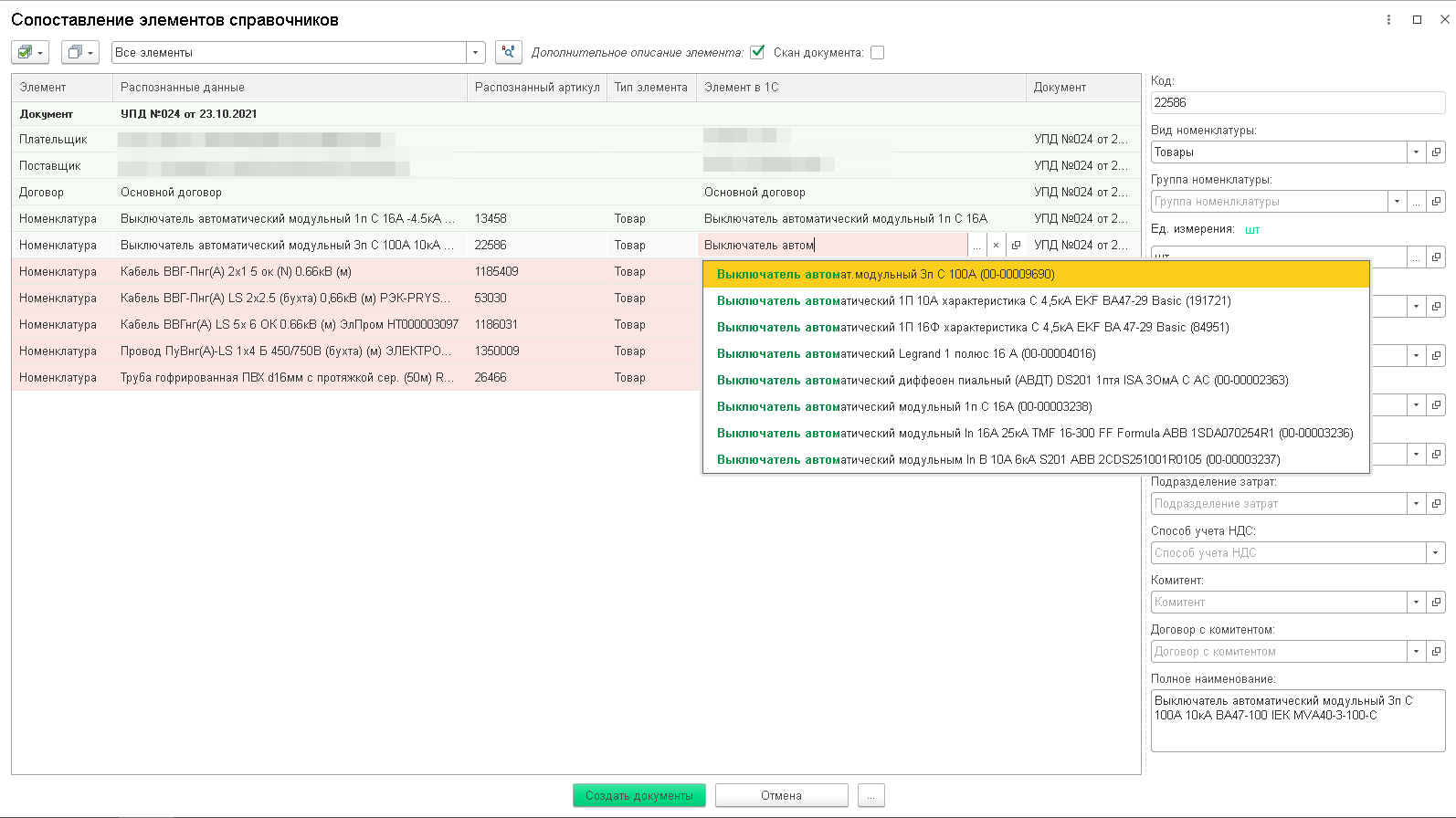1456x818 pixels.
Task: Choose suggestion диффеоен пиальный (АВДТ) DS201
Action: click(1036, 381)
